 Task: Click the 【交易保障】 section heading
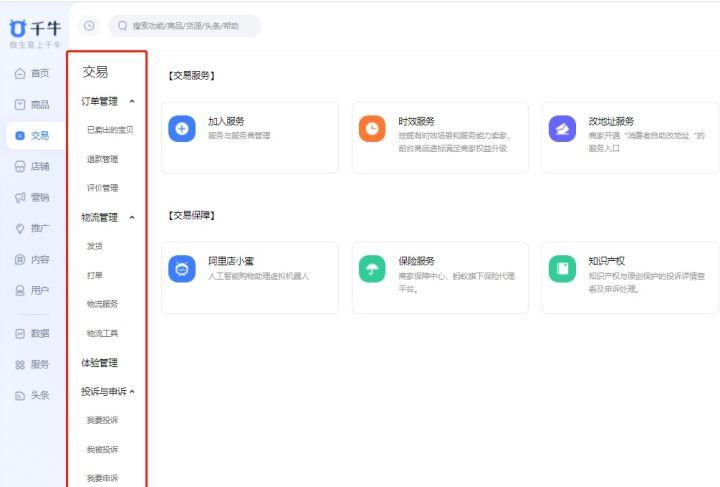click(x=191, y=215)
